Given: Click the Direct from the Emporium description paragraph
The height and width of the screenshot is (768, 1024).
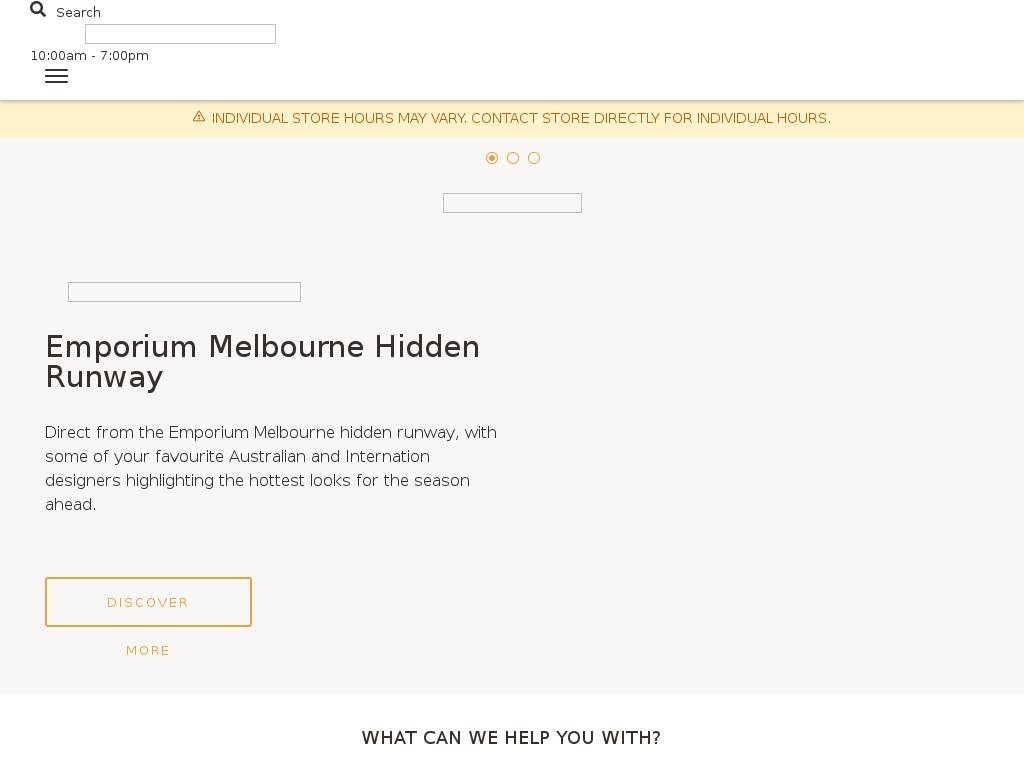Looking at the screenshot, I should (271, 468).
